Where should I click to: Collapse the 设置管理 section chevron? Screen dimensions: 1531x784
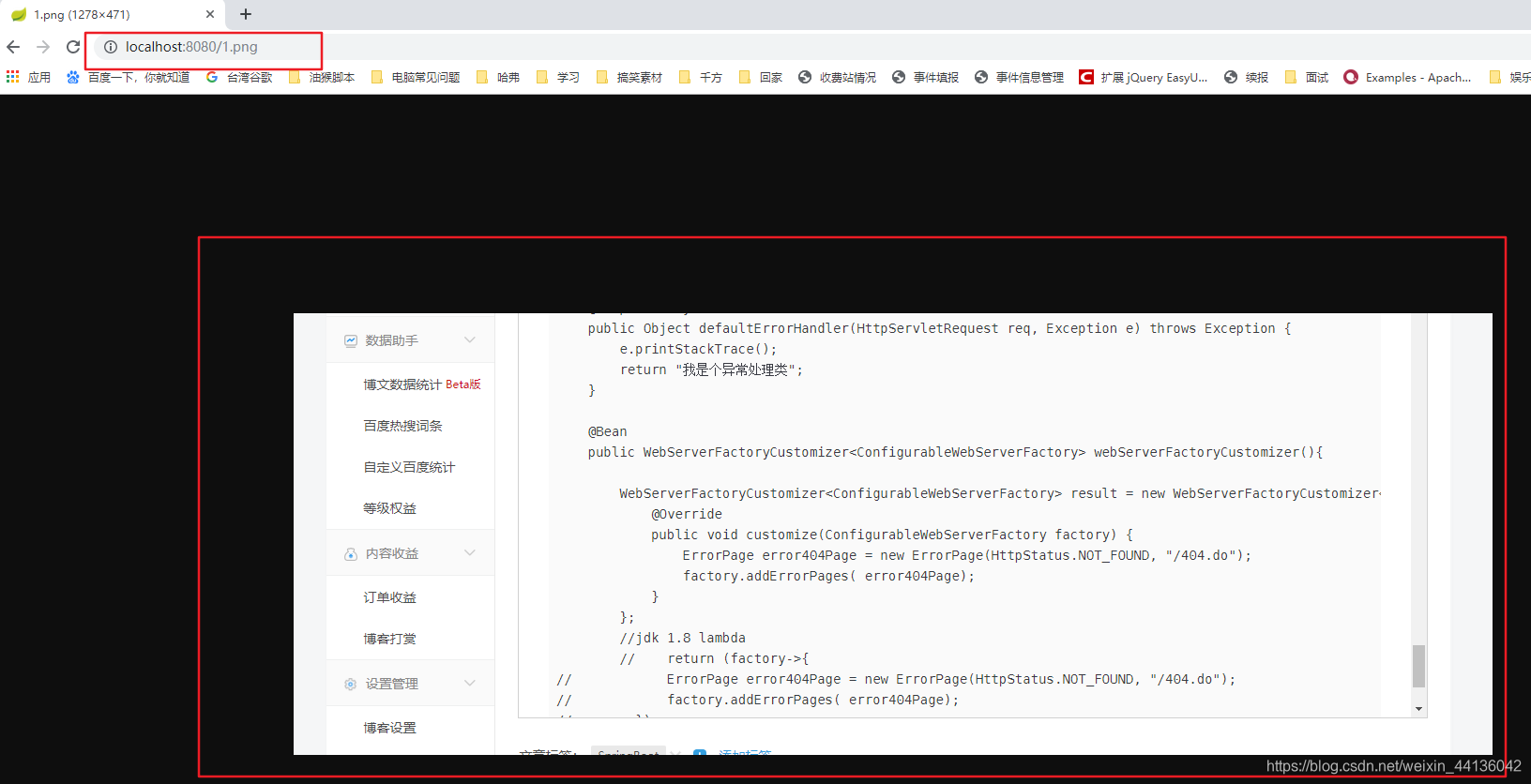point(470,683)
